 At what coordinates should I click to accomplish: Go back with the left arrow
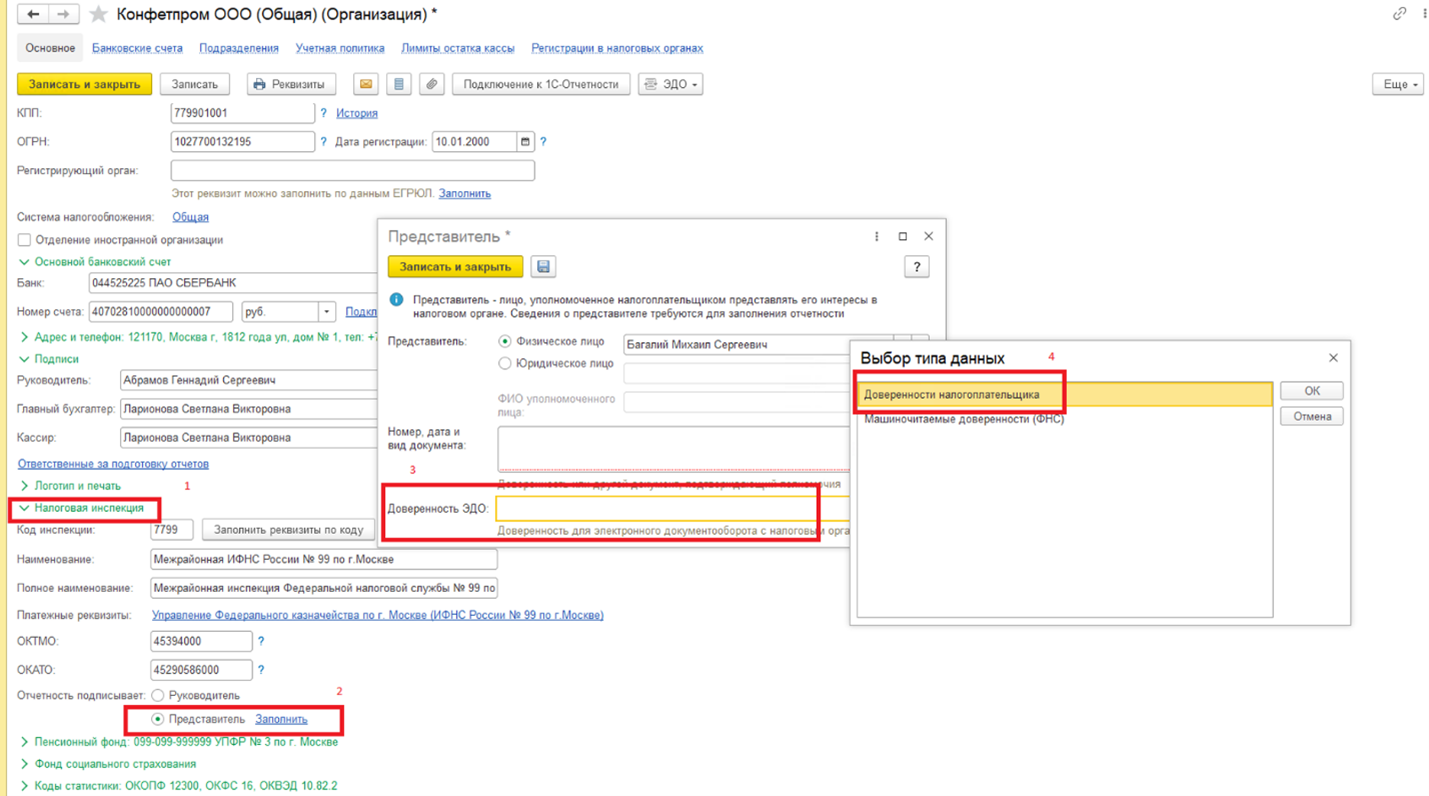tap(33, 14)
